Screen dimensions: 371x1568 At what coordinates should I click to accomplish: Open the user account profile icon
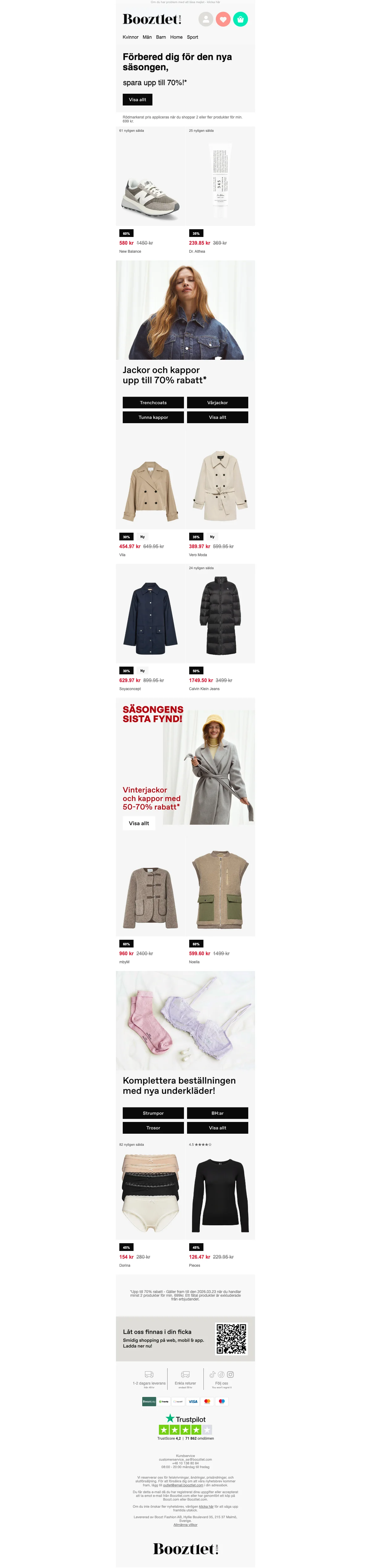(206, 19)
